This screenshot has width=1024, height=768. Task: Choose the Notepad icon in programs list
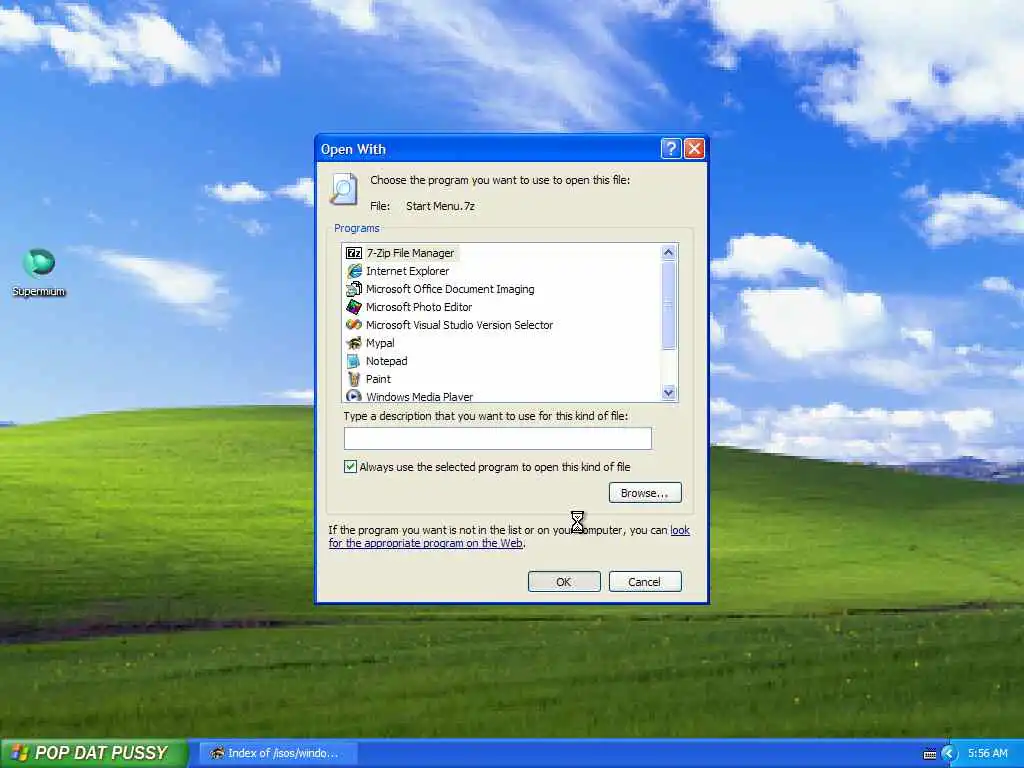pyautogui.click(x=354, y=361)
